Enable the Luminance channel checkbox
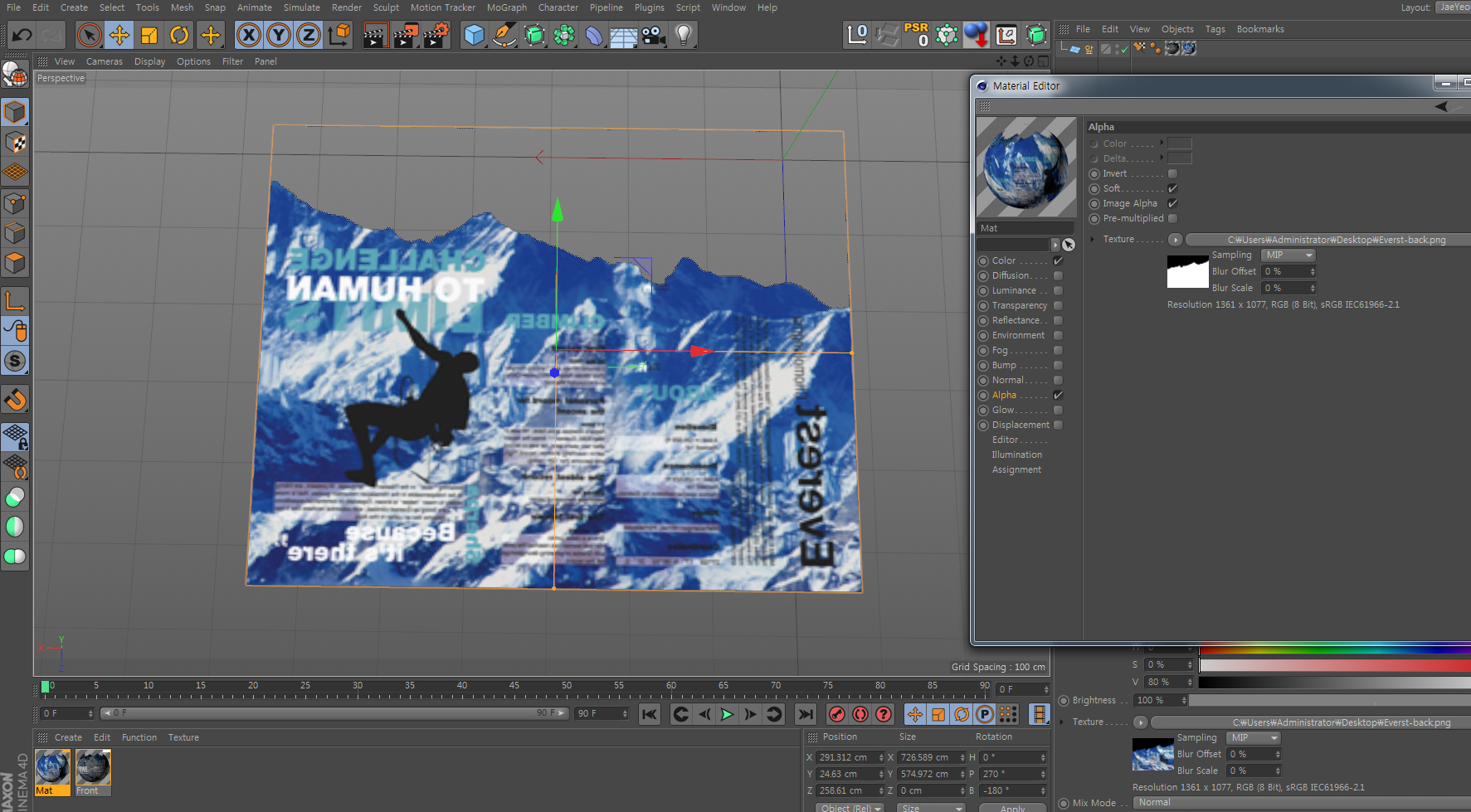Image resolution: width=1471 pixels, height=812 pixels. point(1058,290)
